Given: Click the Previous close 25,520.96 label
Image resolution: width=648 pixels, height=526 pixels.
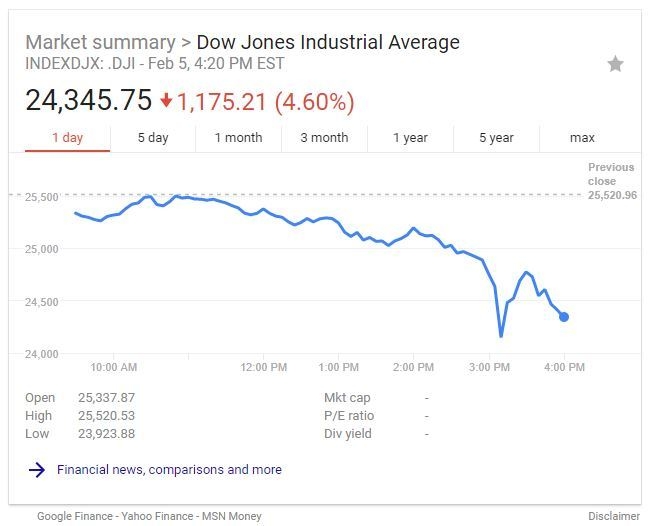Looking at the screenshot, I should coord(611,181).
